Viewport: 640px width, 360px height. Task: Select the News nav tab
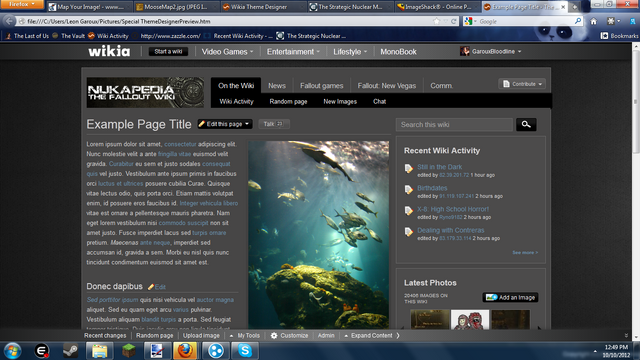click(277, 86)
